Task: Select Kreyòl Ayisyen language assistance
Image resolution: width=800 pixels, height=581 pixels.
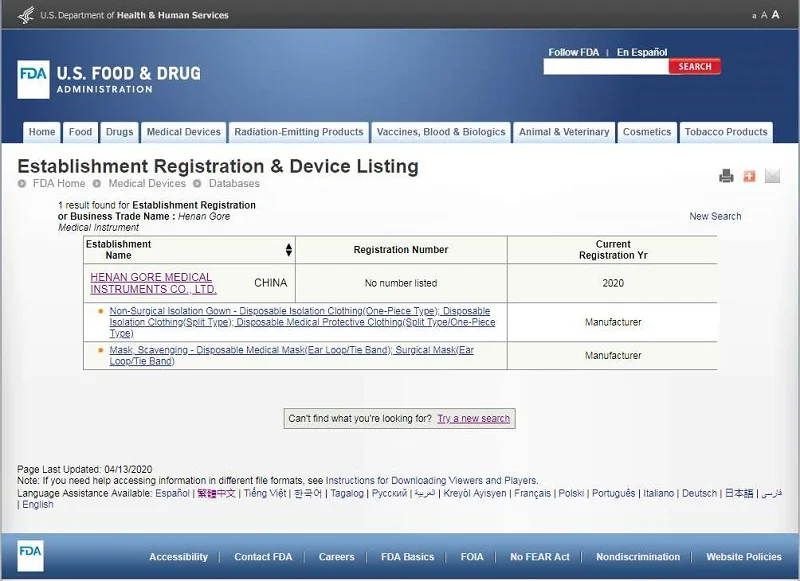Action: point(475,493)
